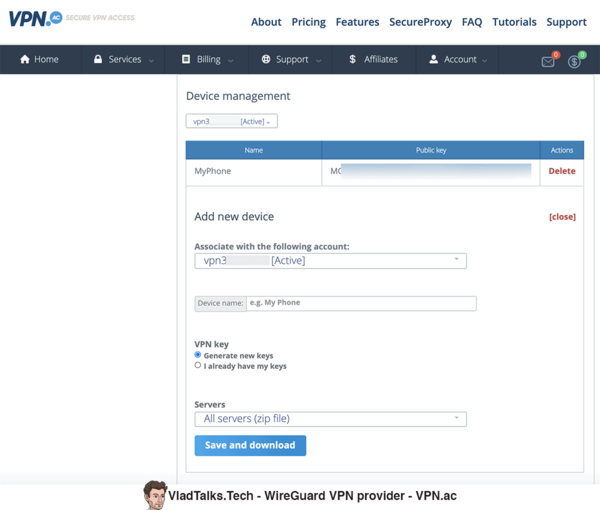Expand the Billing menu chevron
This screenshot has height=510, width=600.
click(231, 60)
